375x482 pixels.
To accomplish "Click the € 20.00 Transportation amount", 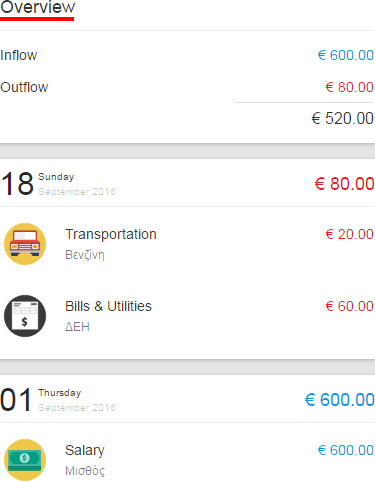I will [349, 234].
